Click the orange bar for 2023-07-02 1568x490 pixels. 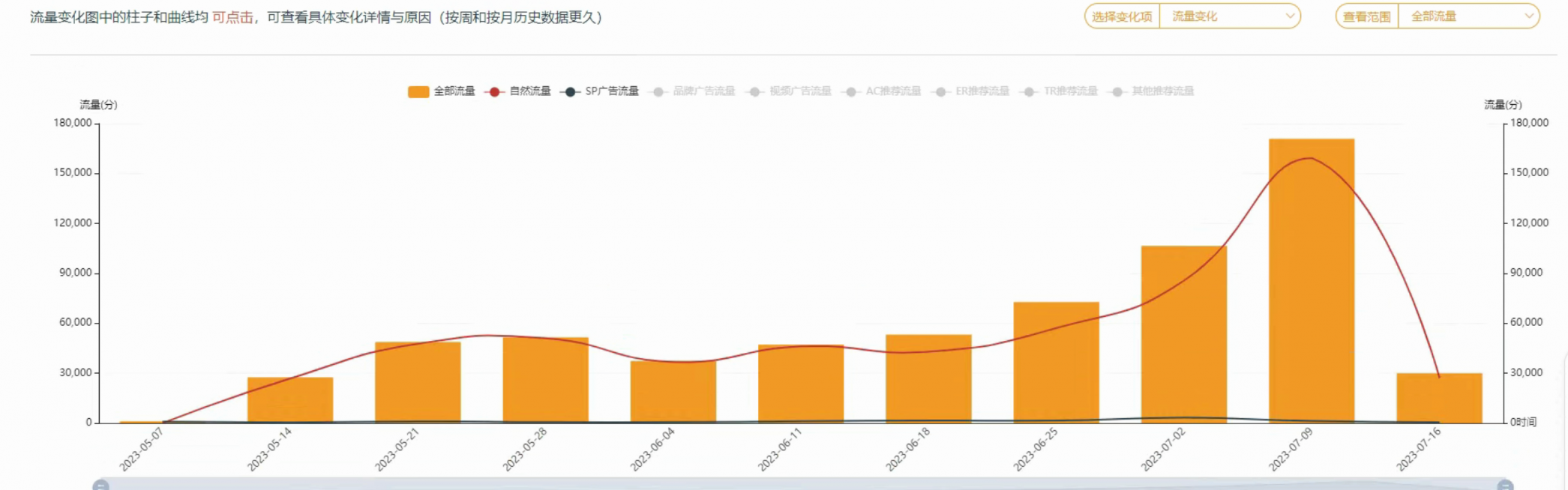click(1184, 334)
